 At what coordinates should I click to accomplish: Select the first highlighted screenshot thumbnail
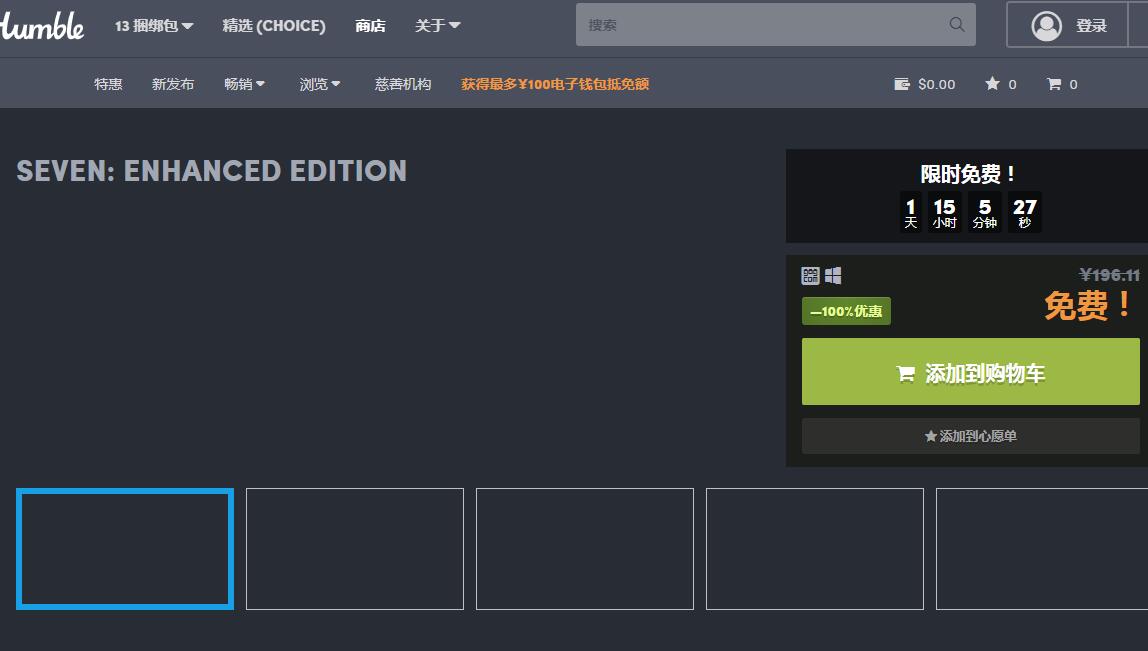coord(125,549)
